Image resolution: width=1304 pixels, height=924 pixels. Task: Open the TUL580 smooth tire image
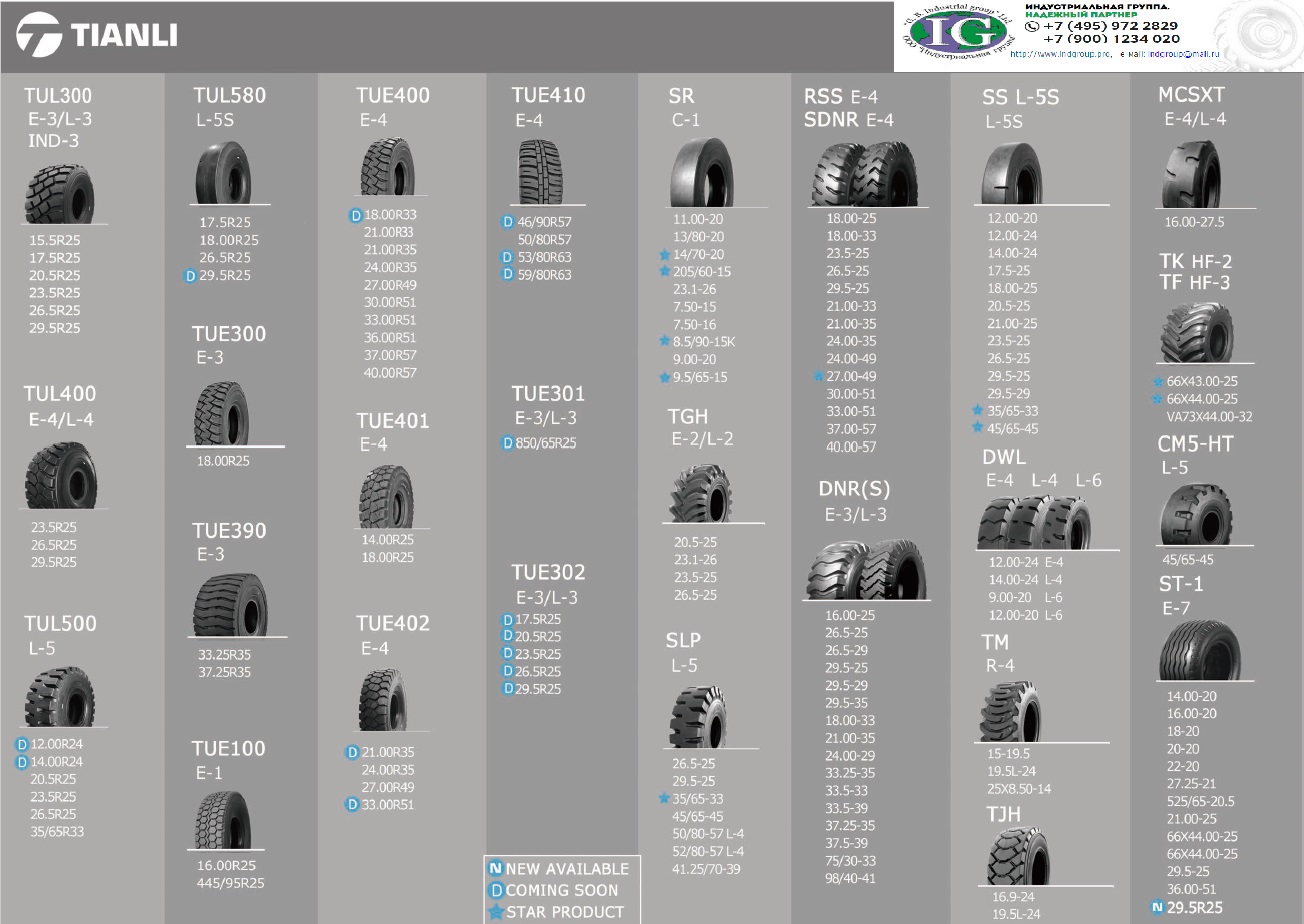(x=224, y=171)
